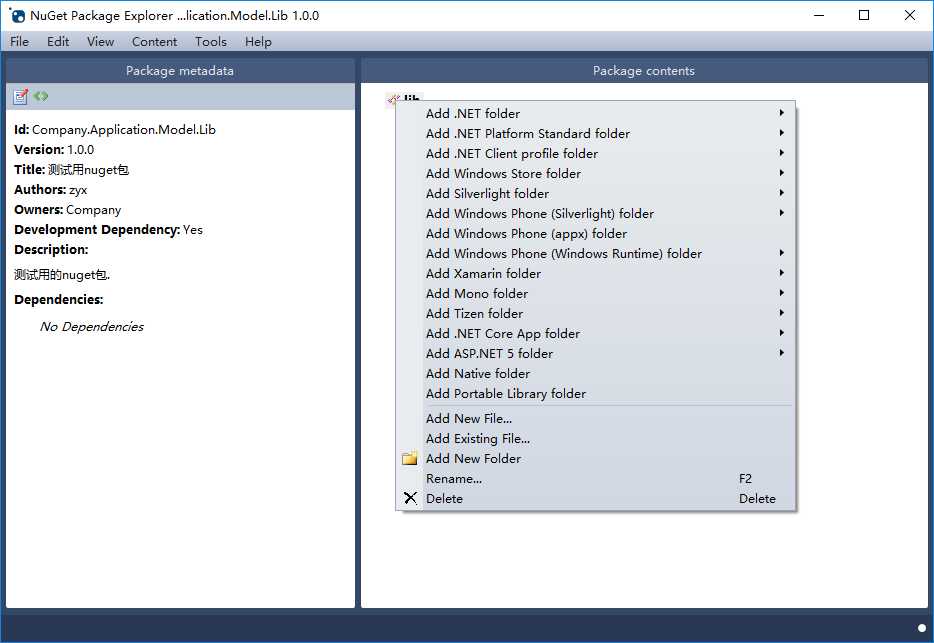Minimize the NuGet Package Explorer window

[819, 15]
